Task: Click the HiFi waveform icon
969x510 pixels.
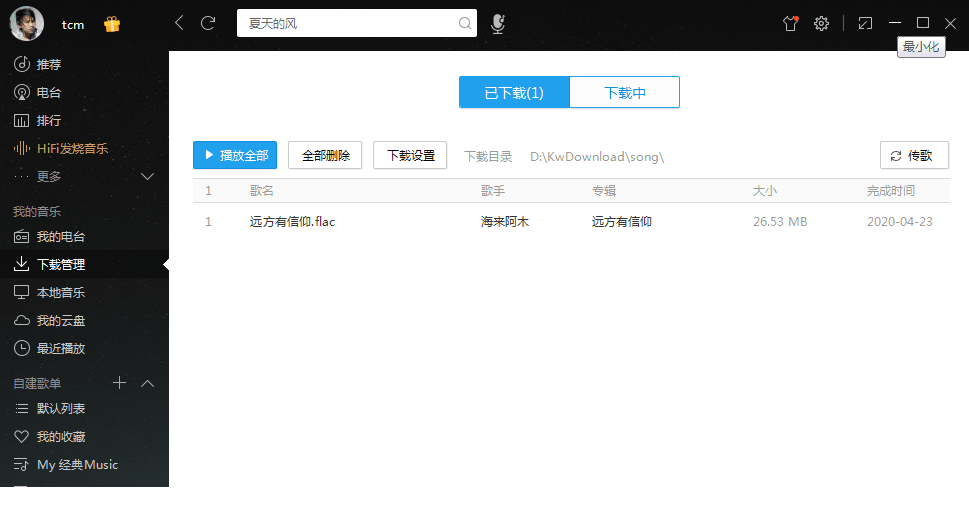Action: click(22, 148)
